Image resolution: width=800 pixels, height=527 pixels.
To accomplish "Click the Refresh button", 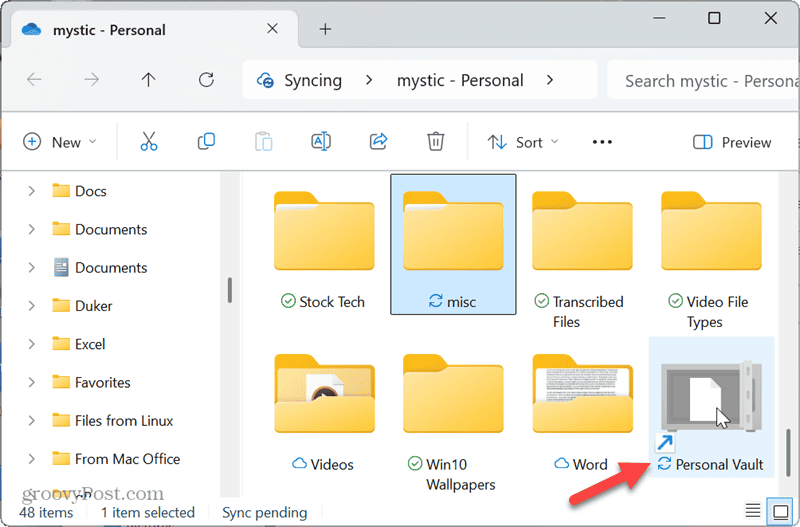I will pos(206,80).
